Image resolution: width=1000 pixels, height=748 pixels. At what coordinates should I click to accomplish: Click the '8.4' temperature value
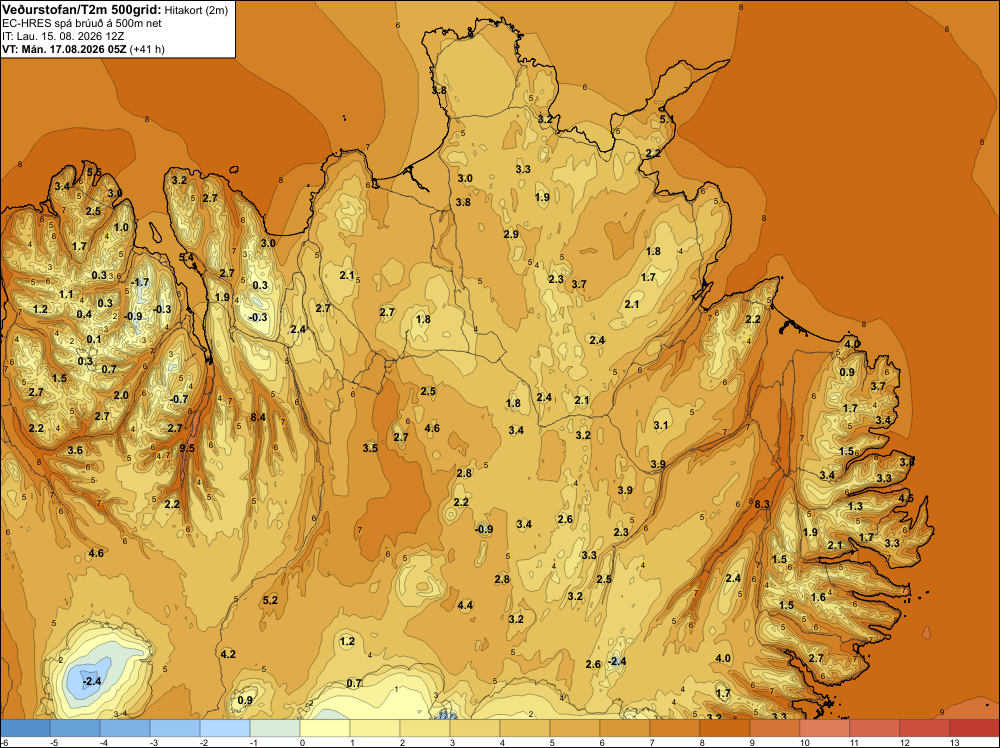point(258,417)
